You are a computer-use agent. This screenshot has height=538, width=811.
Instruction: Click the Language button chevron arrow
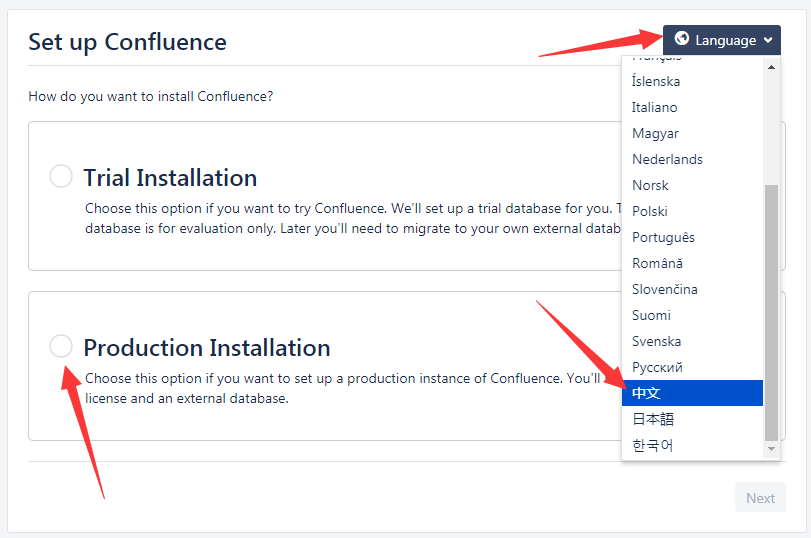(x=768, y=40)
